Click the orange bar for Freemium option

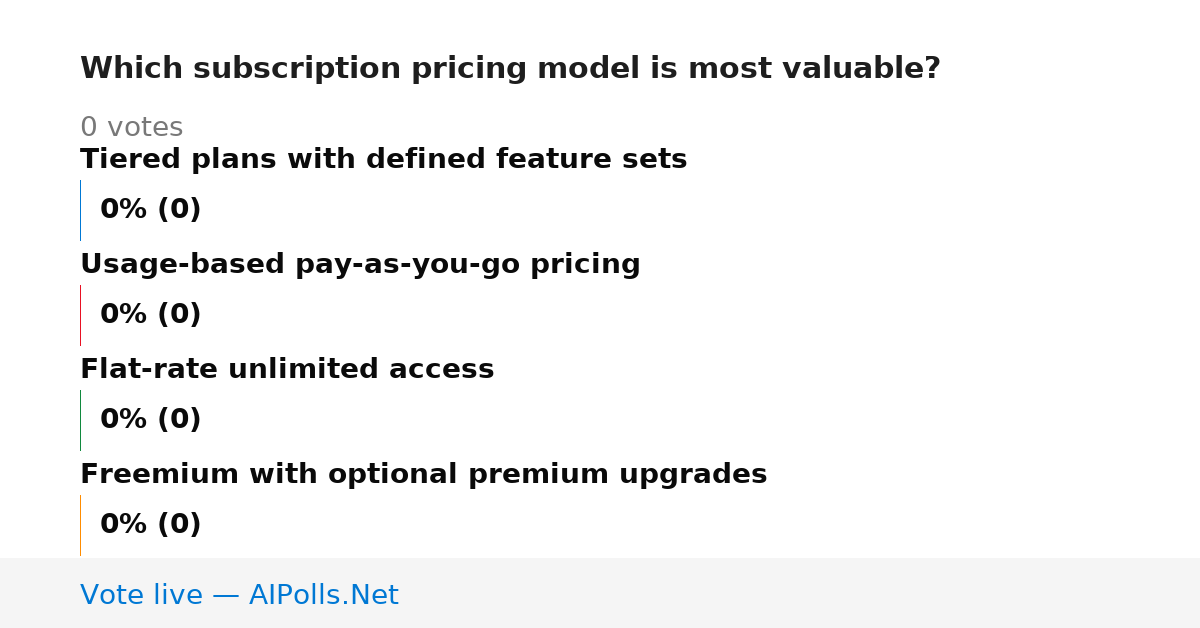click(x=80, y=525)
